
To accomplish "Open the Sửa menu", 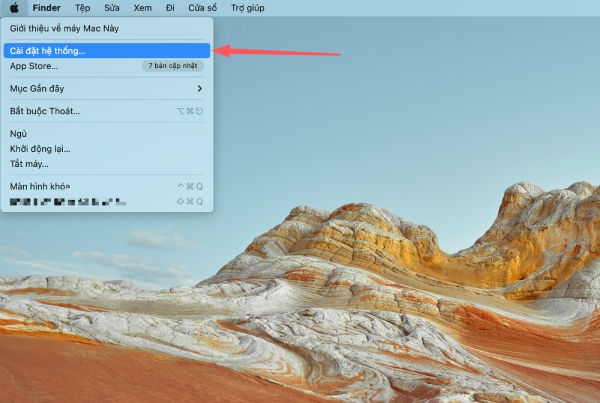I will point(112,8).
